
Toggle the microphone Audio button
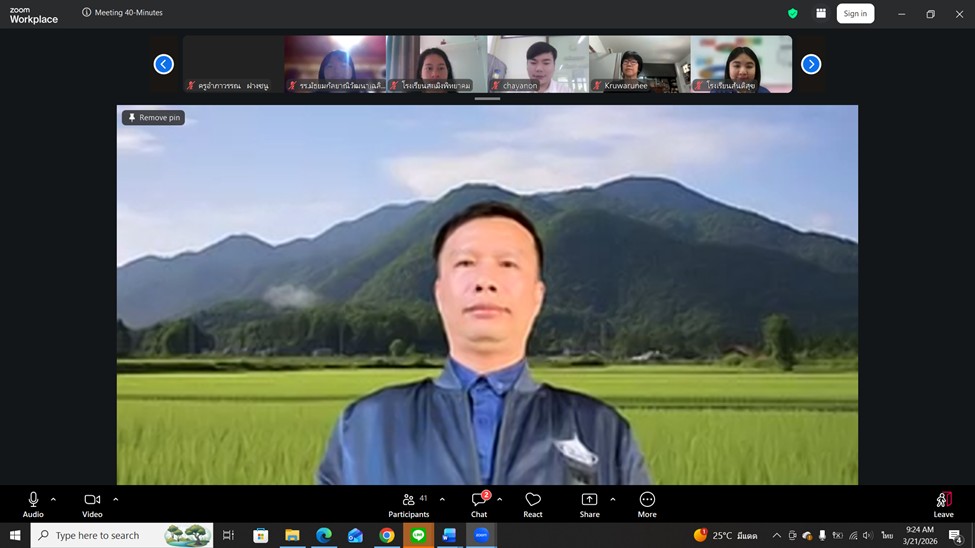coord(33,505)
